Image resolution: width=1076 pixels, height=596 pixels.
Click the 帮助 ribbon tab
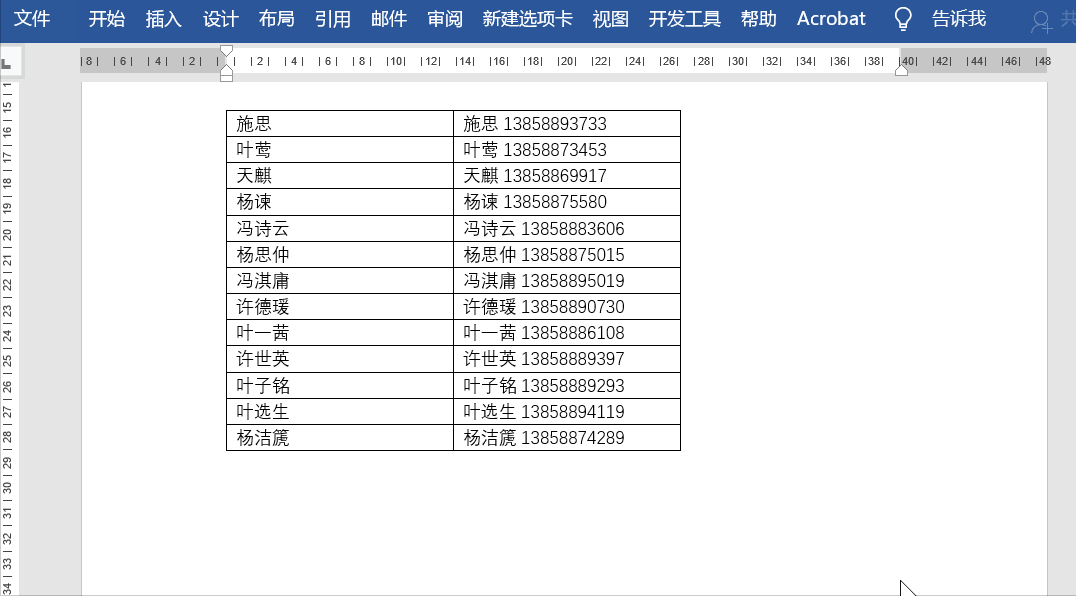pyautogui.click(x=759, y=18)
